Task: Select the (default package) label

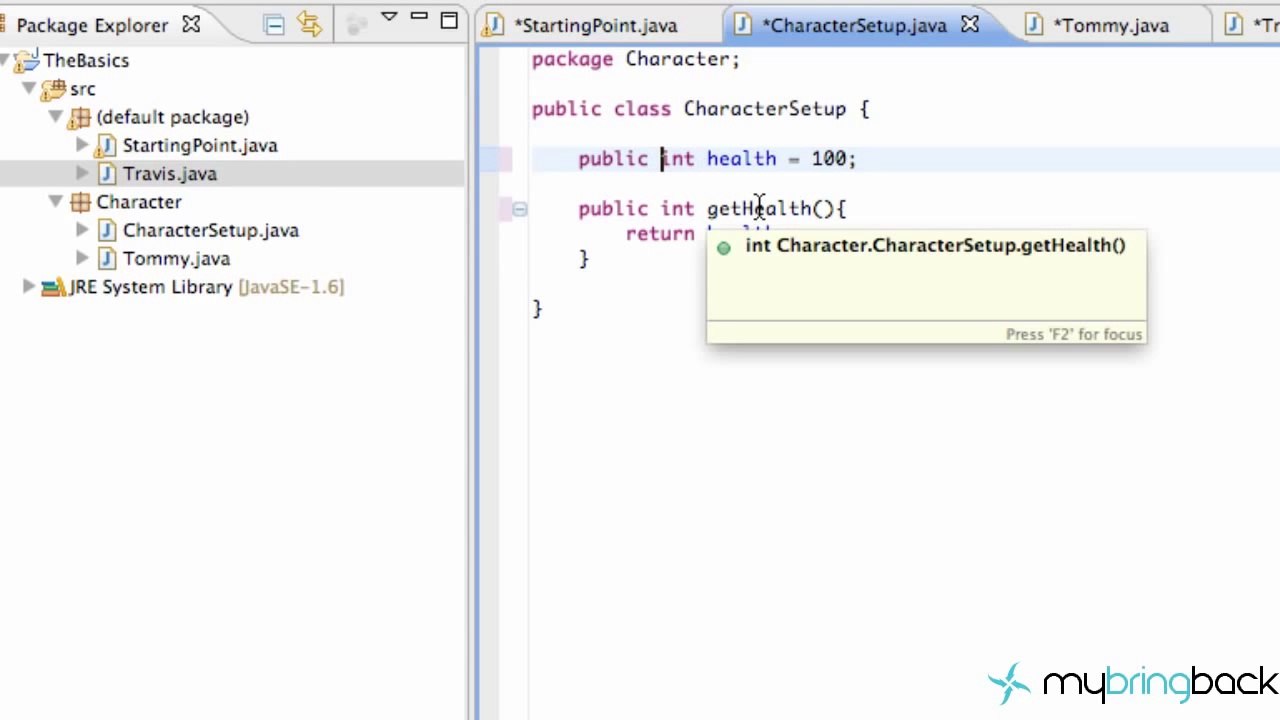Action: coord(172,117)
